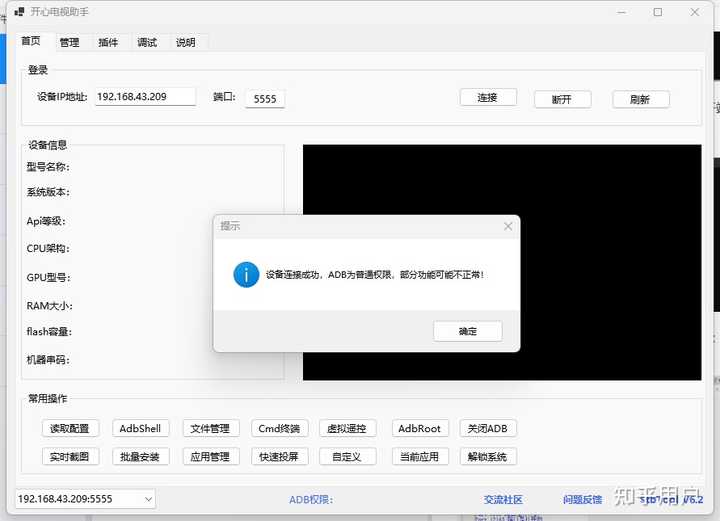Select the 调试 tab
Screen dimensions: 720x521
click(x=147, y=43)
